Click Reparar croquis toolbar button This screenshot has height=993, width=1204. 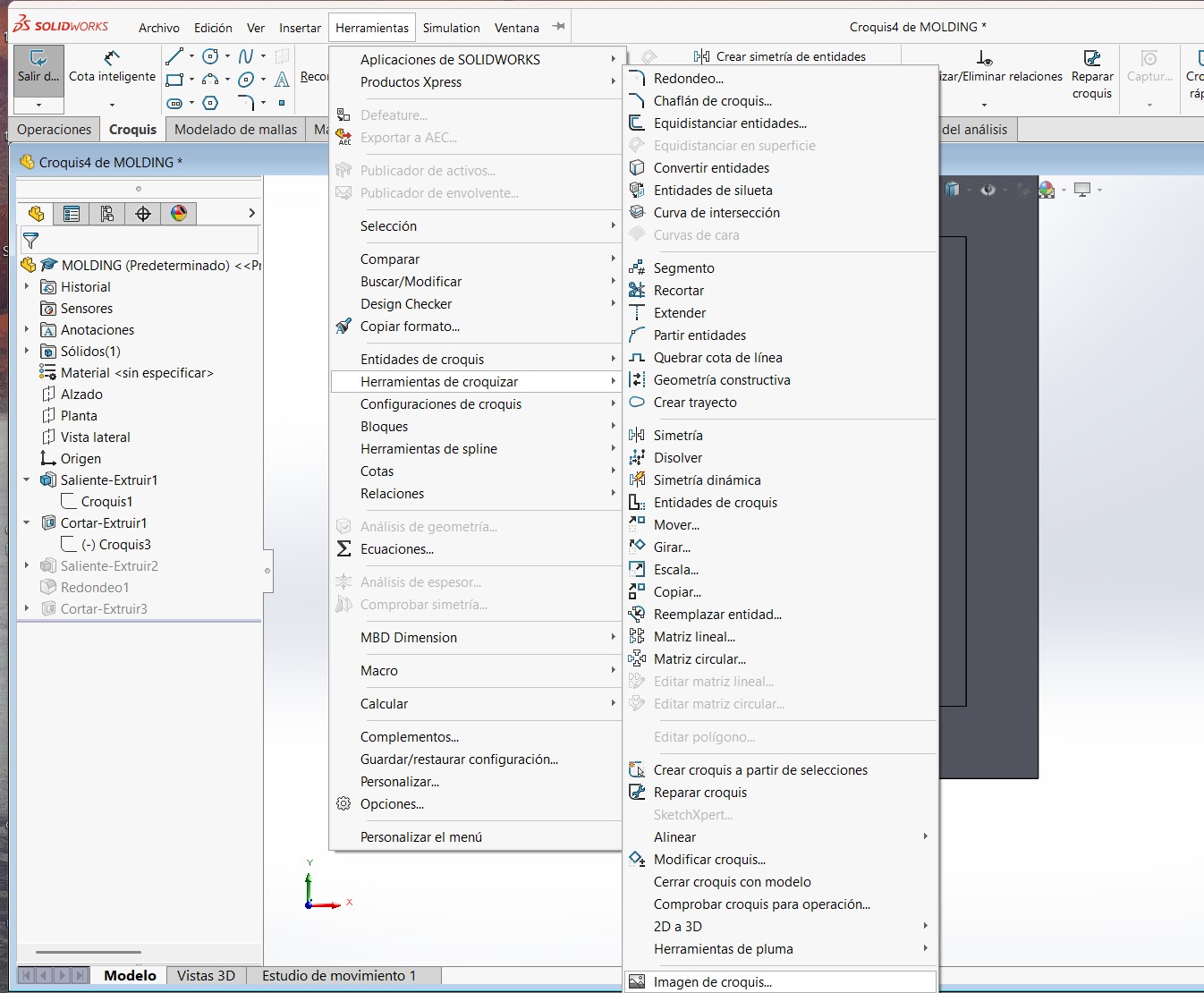[x=1092, y=75]
